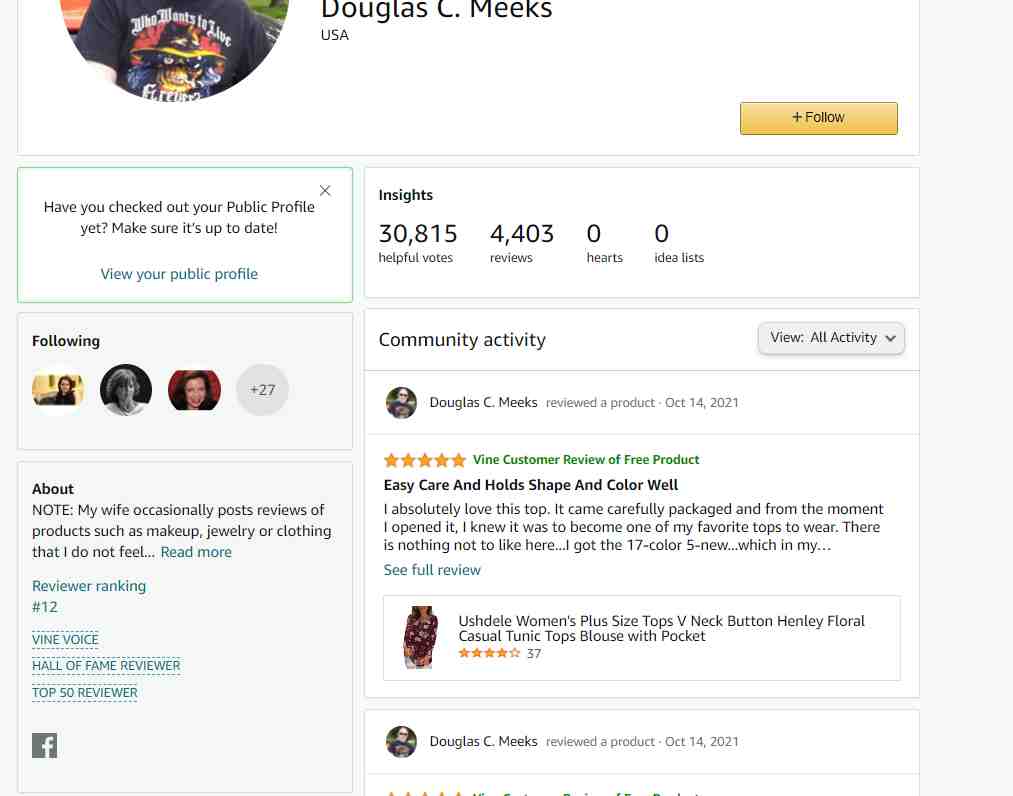The image size is (1013, 796).
Task: Open Ushdele Women's Plus Size Tops title
Action: click(x=661, y=628)
